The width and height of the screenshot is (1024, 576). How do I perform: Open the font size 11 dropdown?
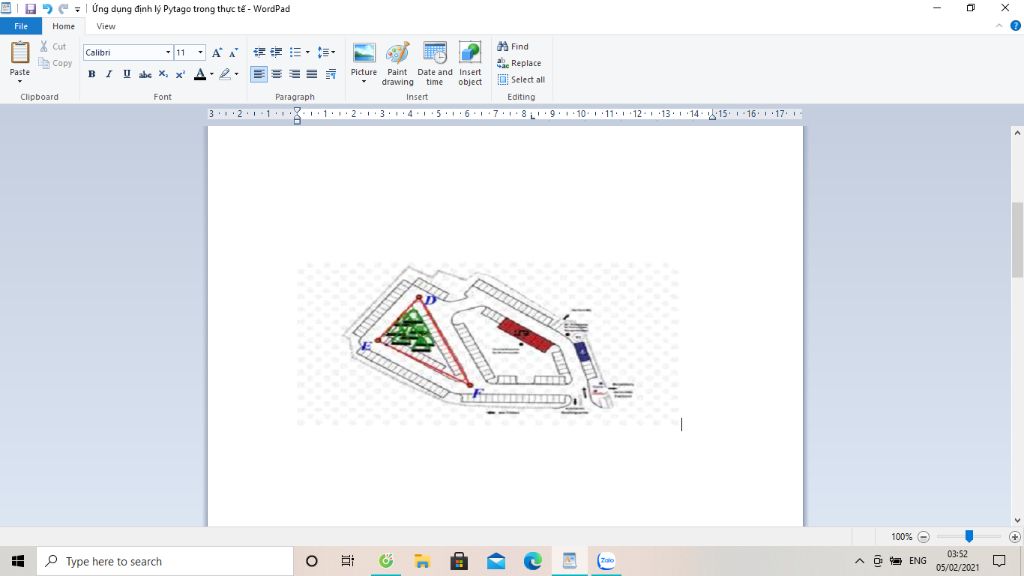(x=200, y=52)
